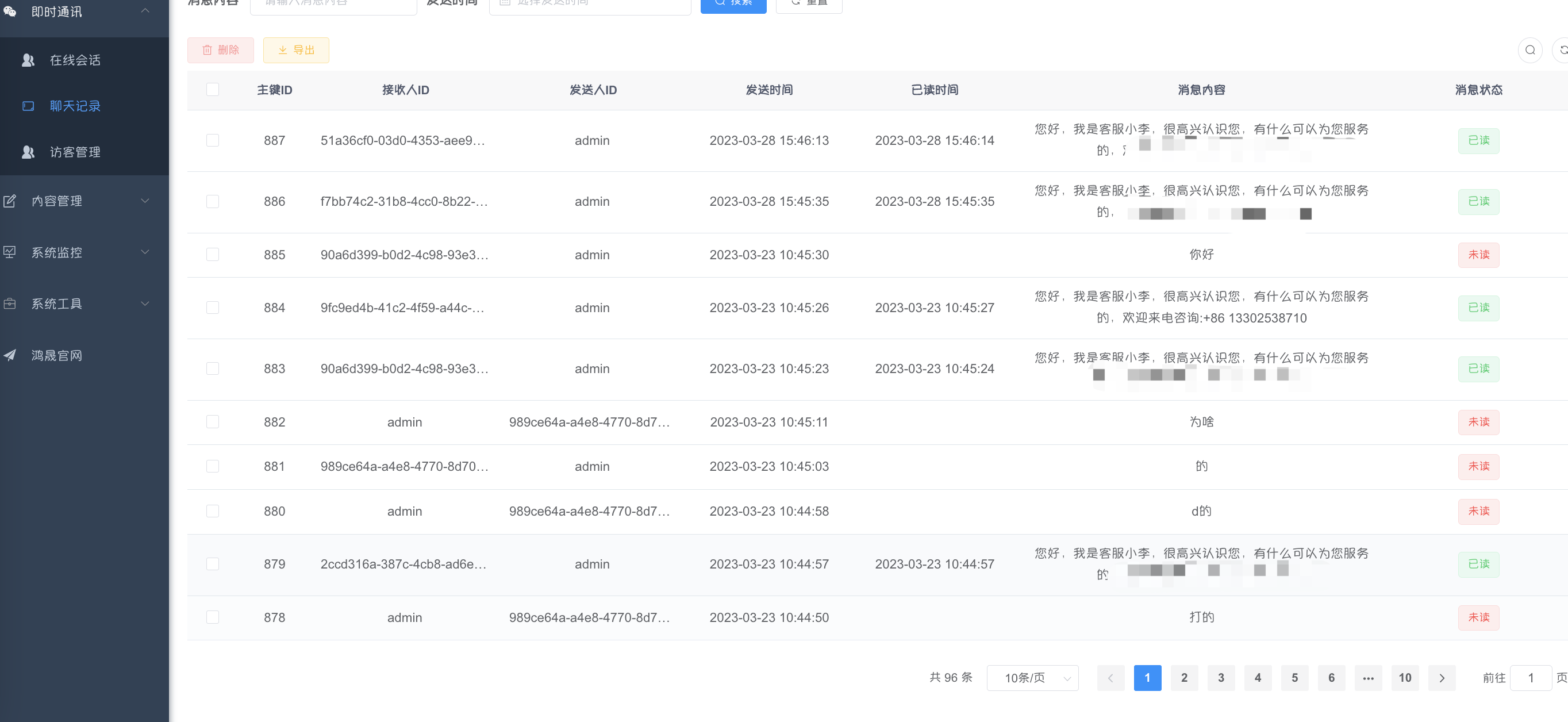Click the 系统工具 toolbox icon
This screenshot has width=1568, height=722.
[x=10, y=303]
